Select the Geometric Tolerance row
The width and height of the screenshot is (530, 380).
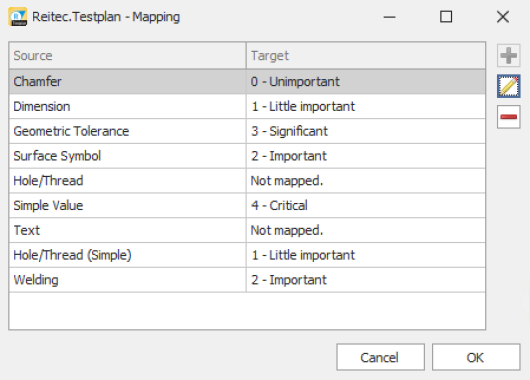[x=247, y=131]
